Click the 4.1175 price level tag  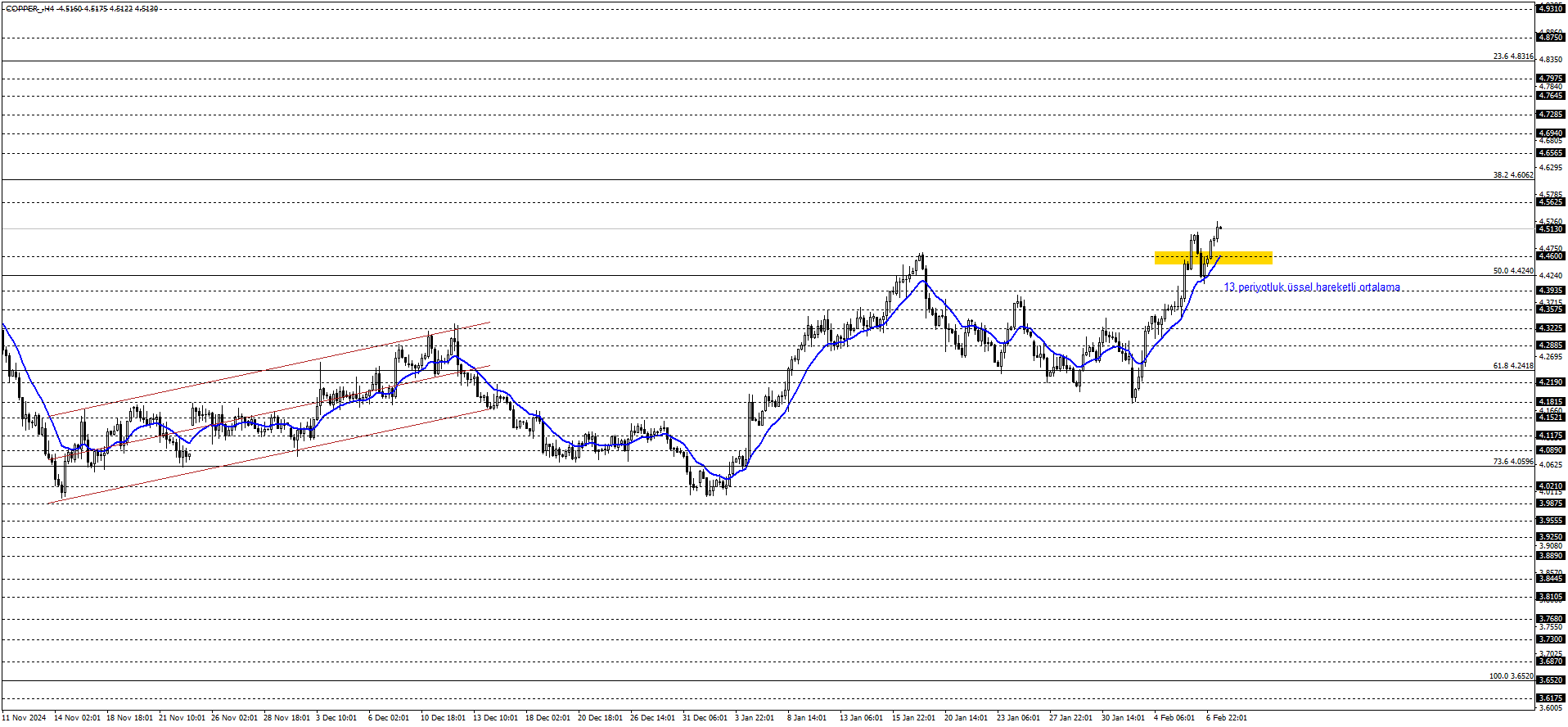tap(1551, 436)
